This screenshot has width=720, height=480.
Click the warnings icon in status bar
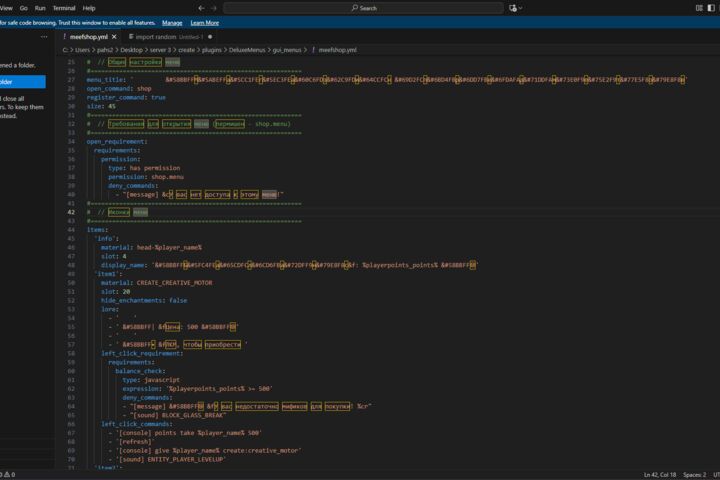7,474
